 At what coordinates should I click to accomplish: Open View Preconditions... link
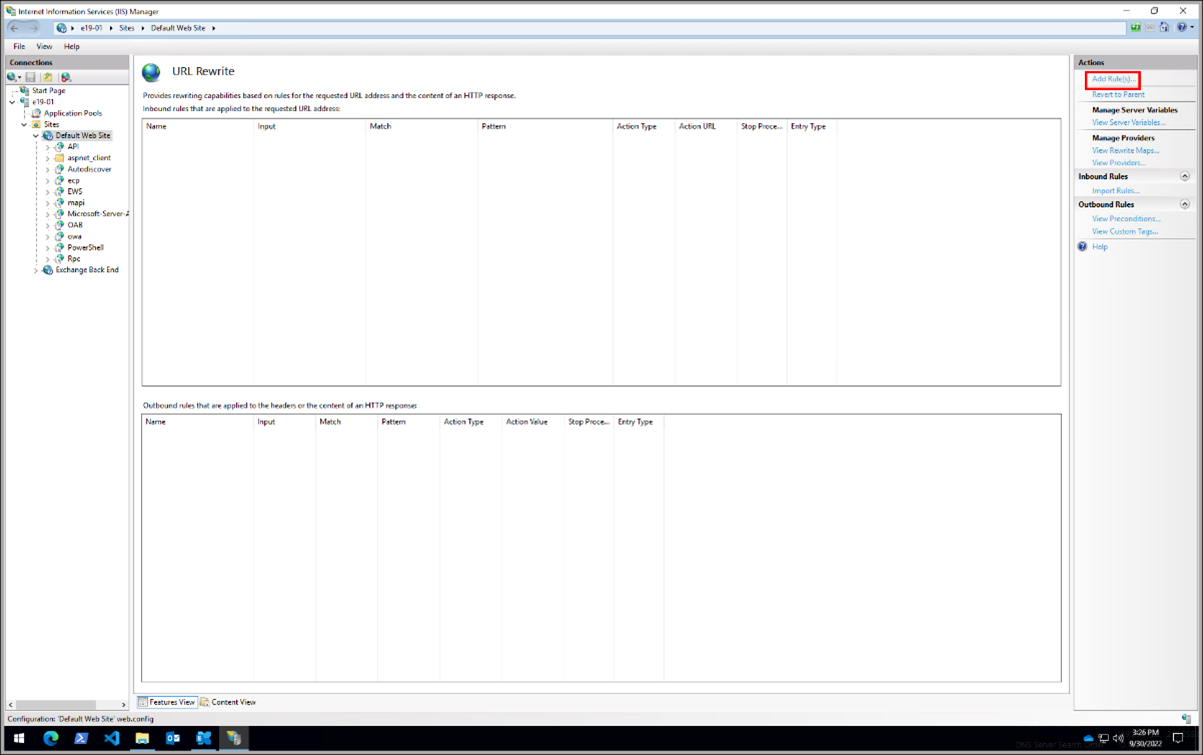pos(1126,218)
